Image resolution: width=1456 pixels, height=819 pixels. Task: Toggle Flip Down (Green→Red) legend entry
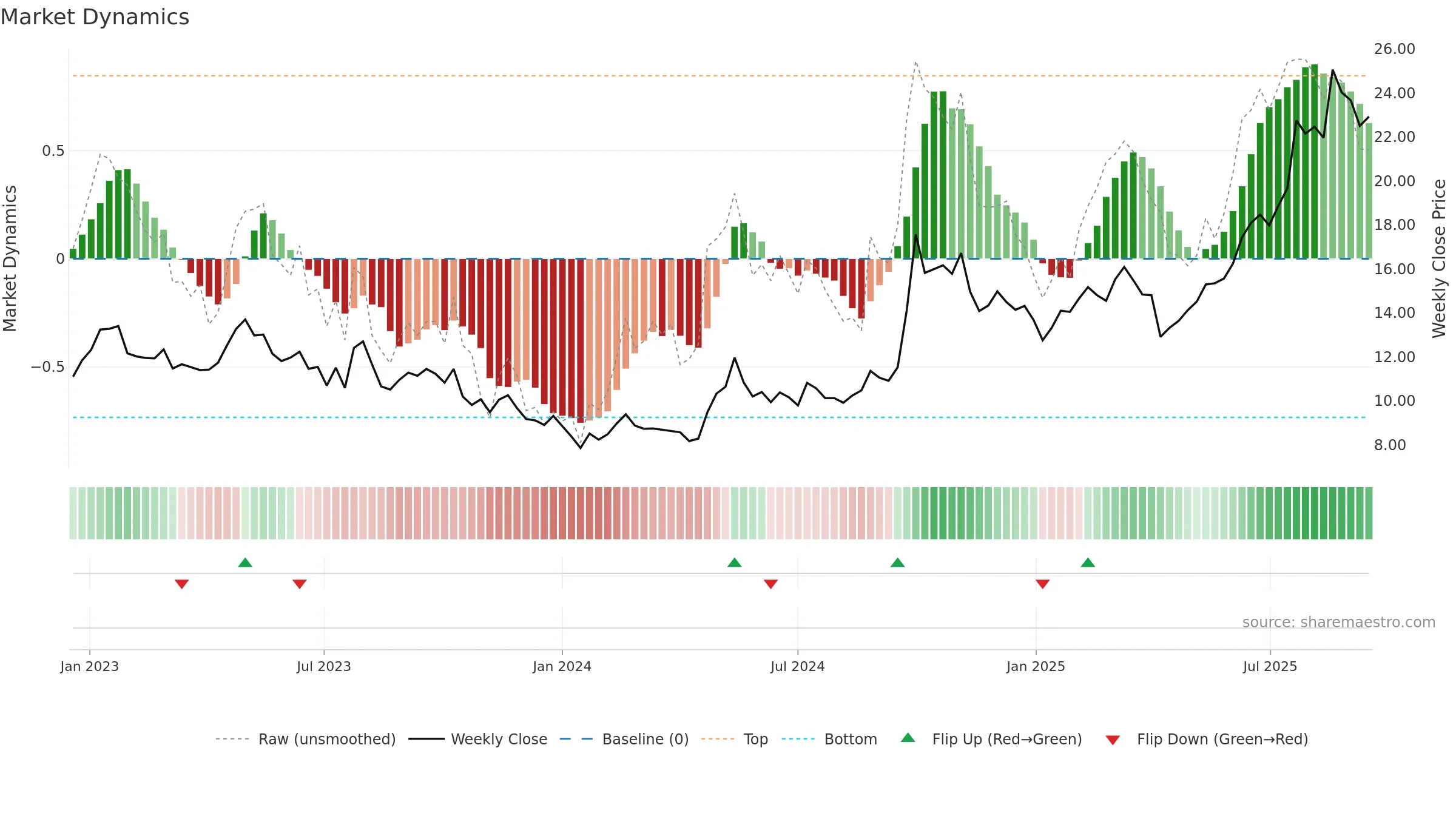(x=1207, y=739)
